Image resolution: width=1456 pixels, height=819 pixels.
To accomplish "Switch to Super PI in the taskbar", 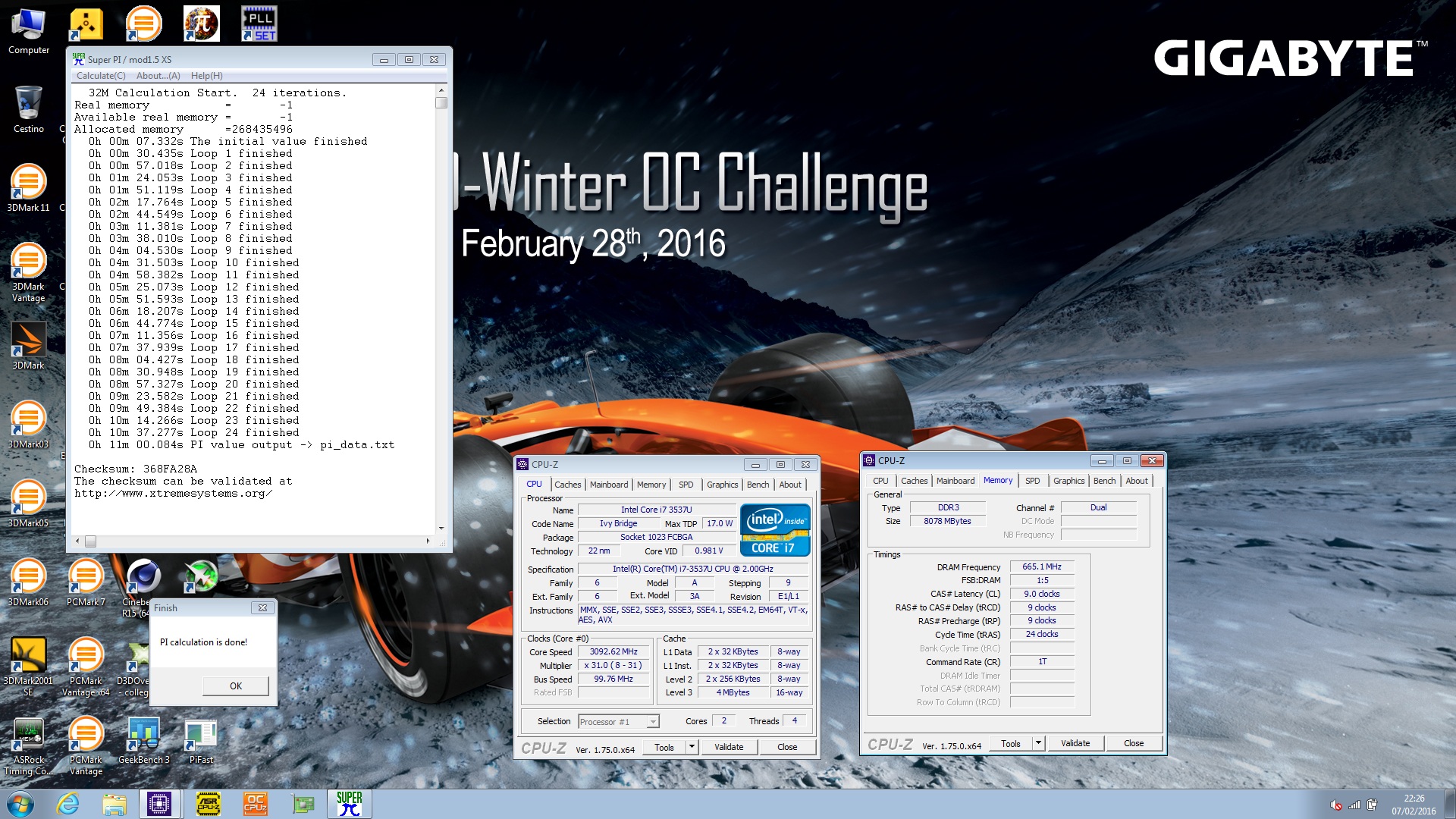I will [349, 804].
